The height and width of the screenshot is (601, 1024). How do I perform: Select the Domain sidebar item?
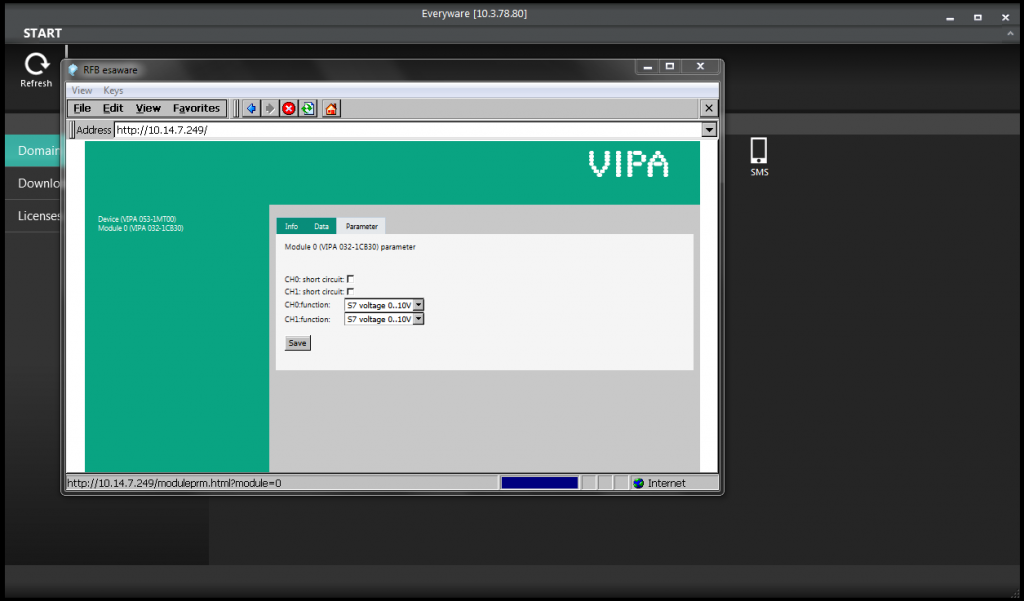33,151
